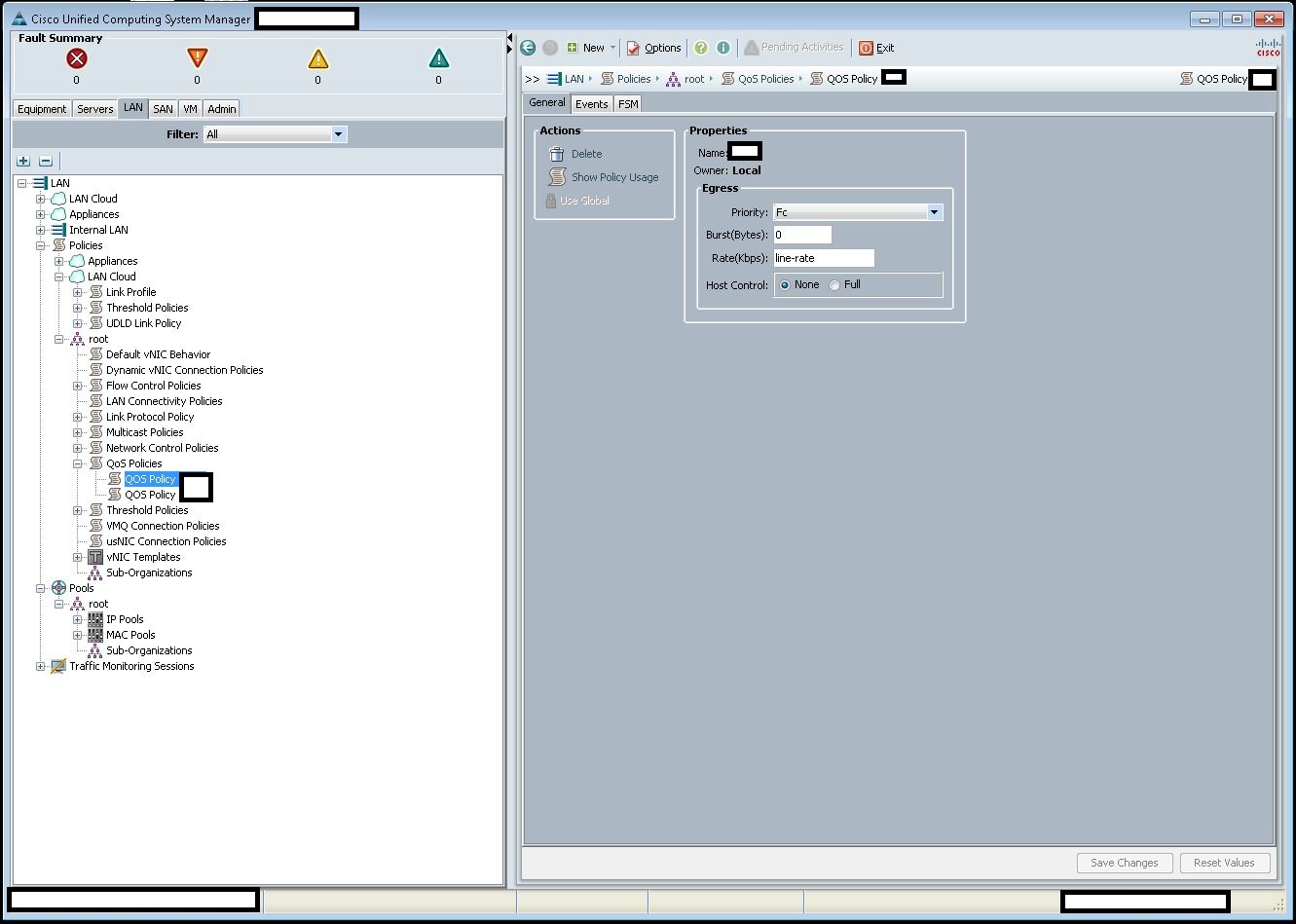The image size is (1296, 924).
Task: Click the Rate(Kbps) input field
Action: coord(824,258)
